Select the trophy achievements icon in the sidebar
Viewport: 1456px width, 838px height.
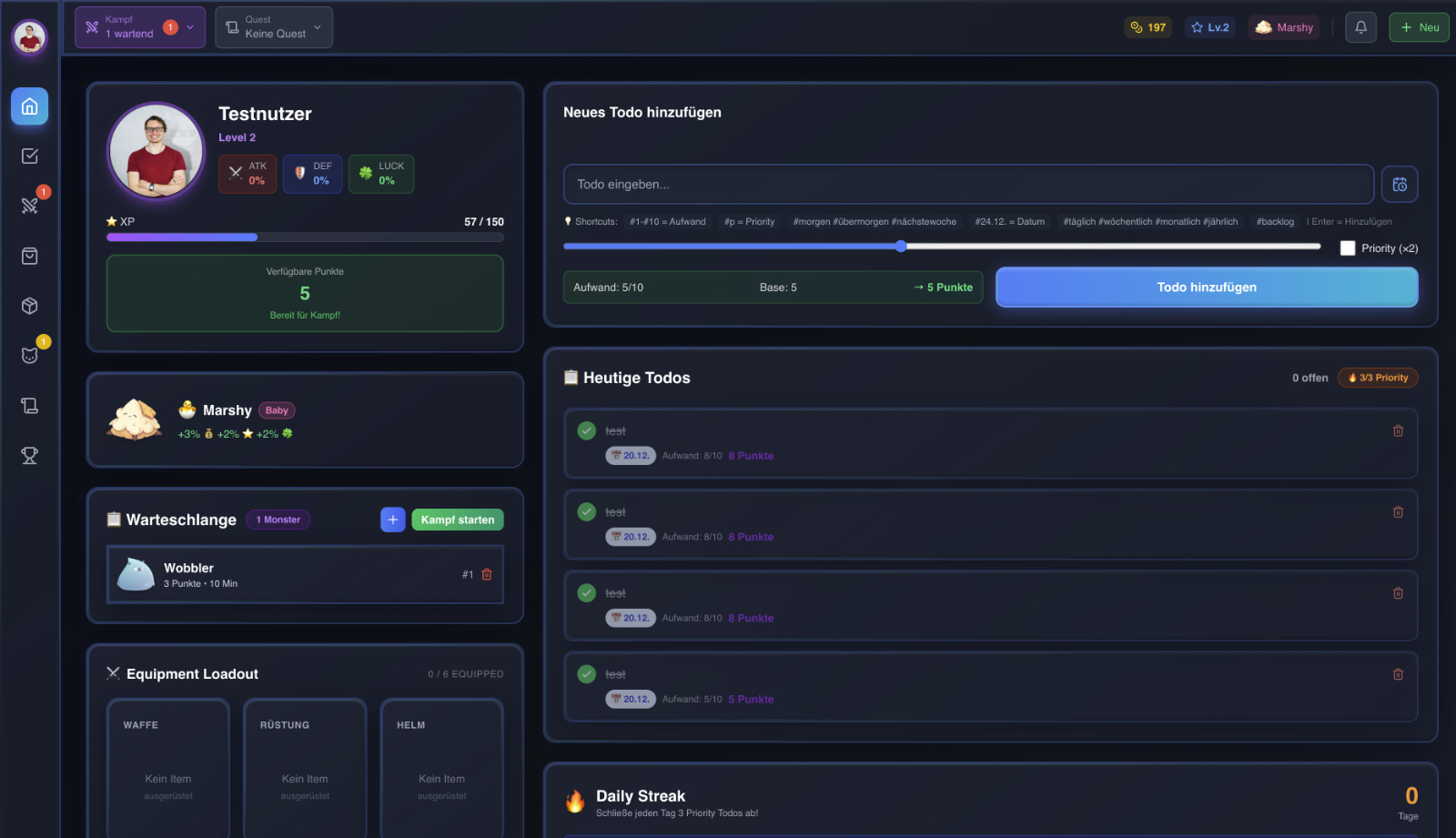(30, 456)
